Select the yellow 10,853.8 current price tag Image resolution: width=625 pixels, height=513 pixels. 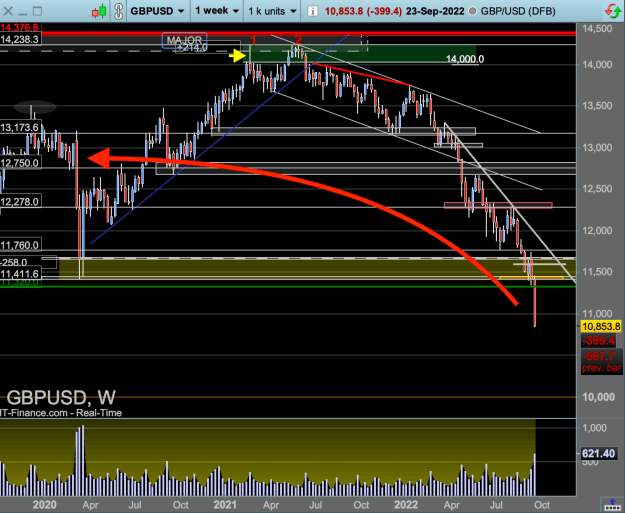tap(601, 327)
